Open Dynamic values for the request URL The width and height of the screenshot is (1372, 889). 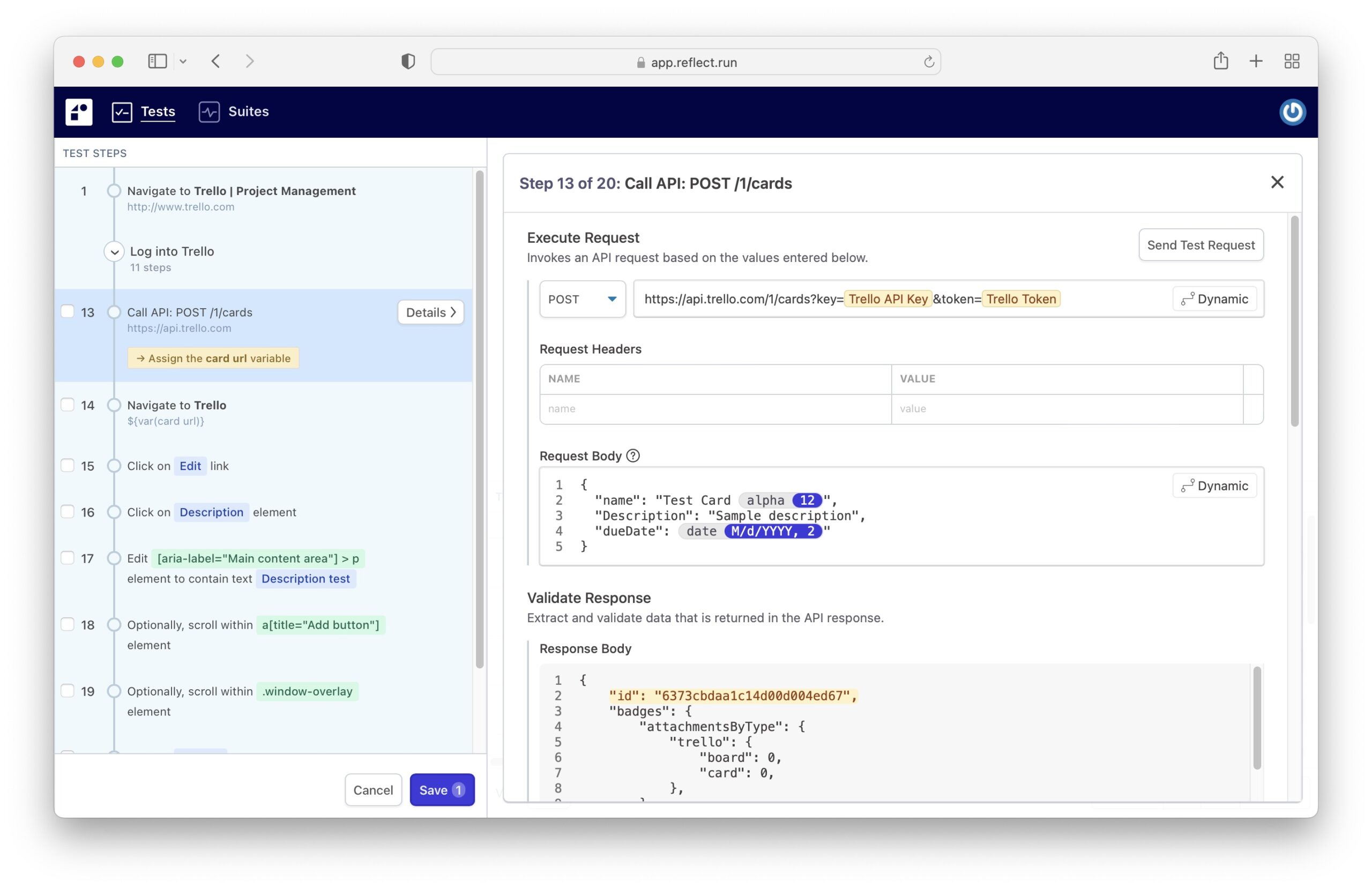[1214, 298]
